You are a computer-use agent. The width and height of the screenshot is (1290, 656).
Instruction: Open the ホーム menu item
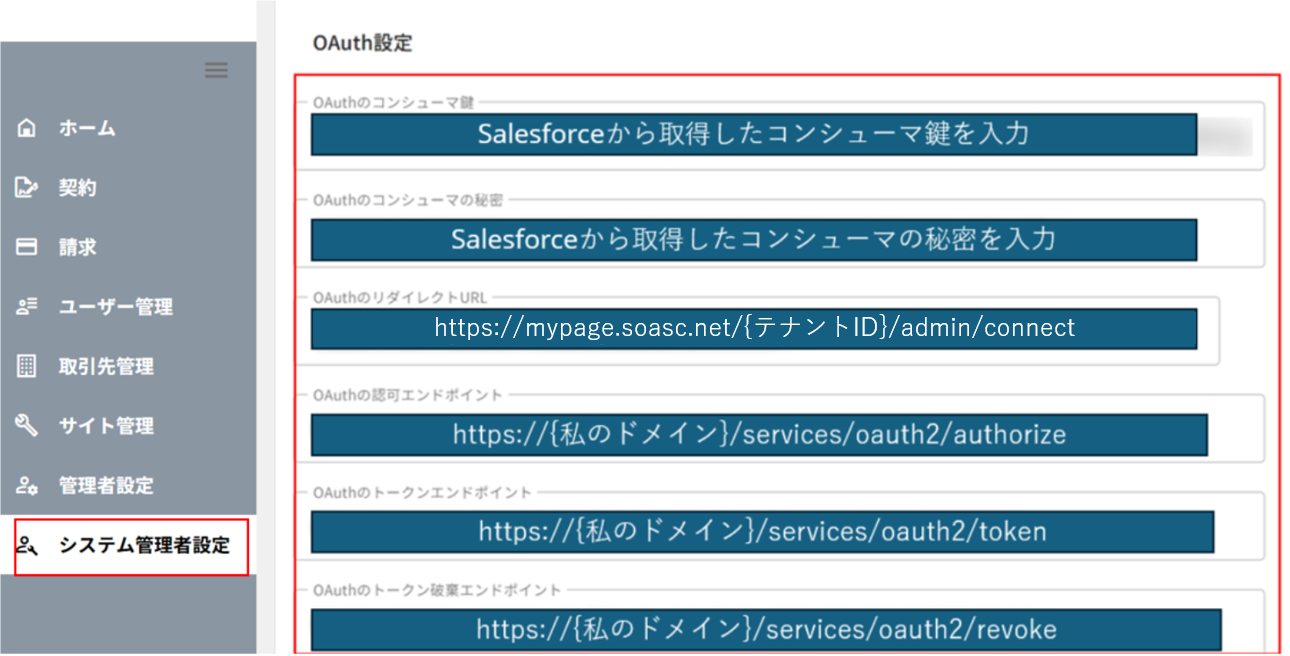click(x=87, y=128)
